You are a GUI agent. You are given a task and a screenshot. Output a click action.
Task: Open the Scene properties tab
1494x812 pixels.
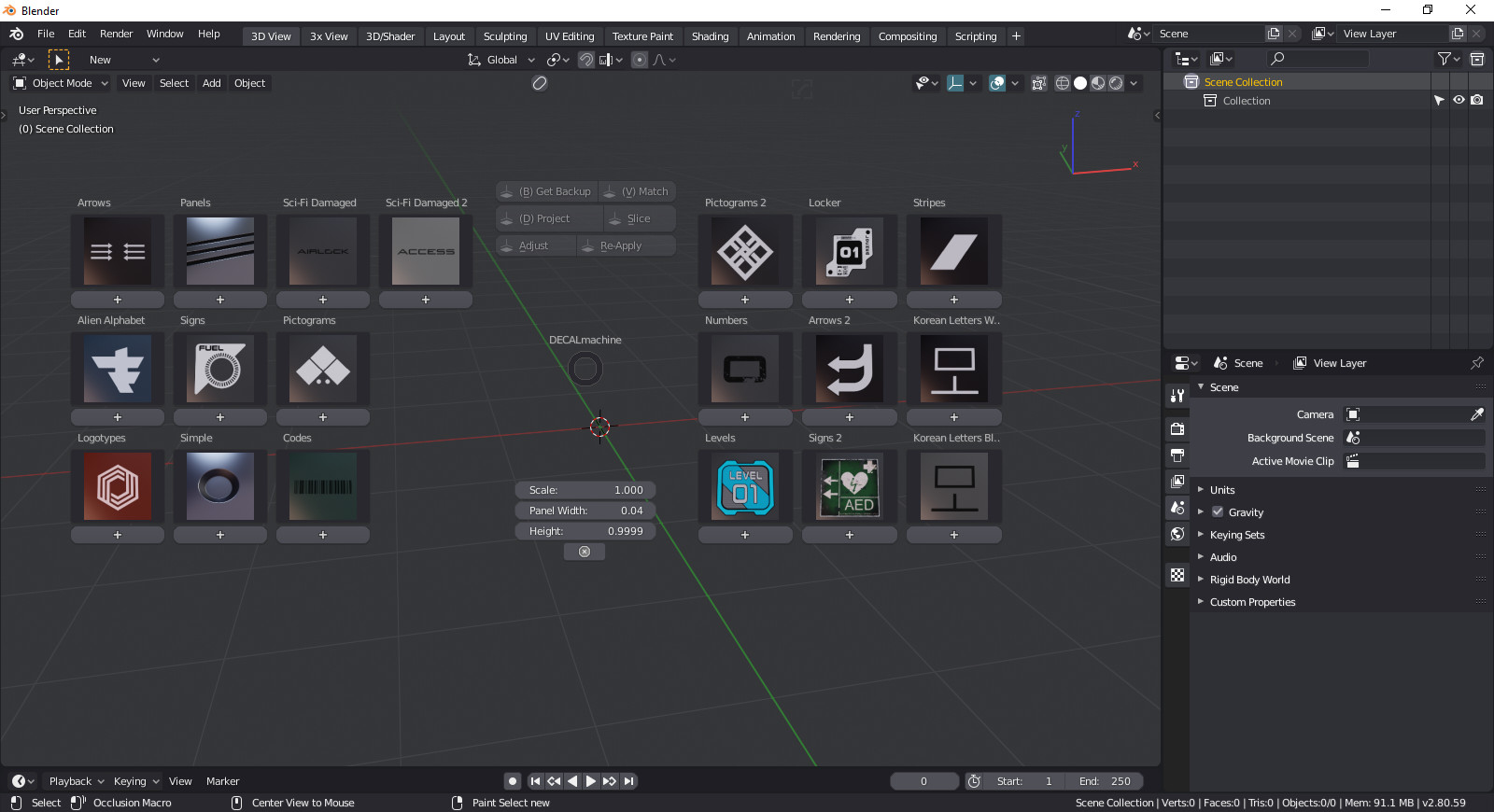coord(1177,508)
